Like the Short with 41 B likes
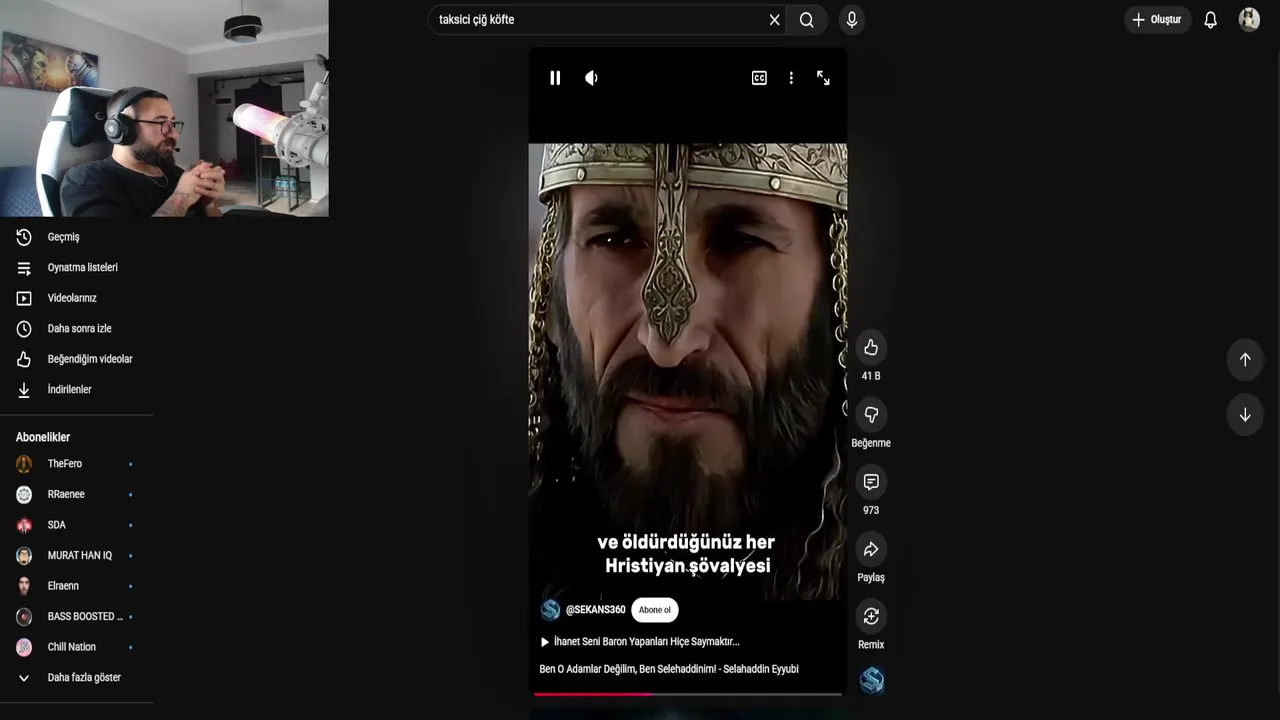 coord(871,347)
